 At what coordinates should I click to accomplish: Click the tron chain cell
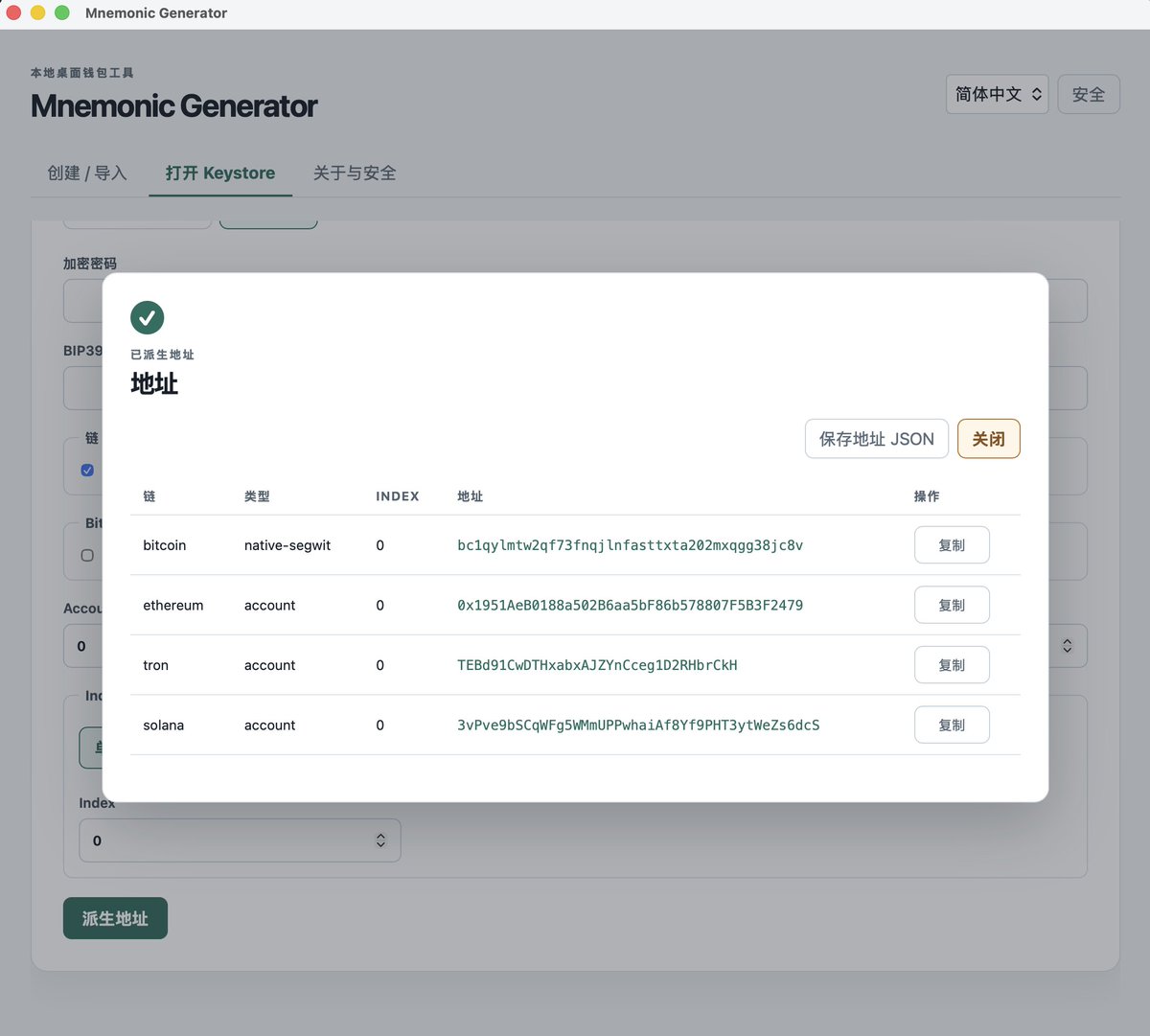click(155, 665)
